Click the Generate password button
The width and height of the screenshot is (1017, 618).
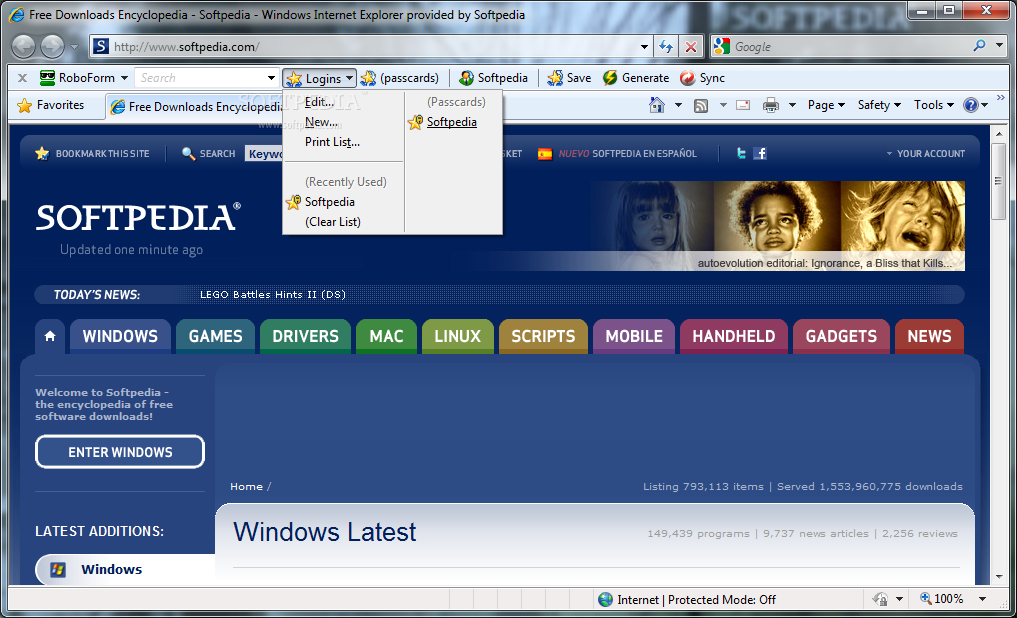pyautogui.click(x=636, y=78)
